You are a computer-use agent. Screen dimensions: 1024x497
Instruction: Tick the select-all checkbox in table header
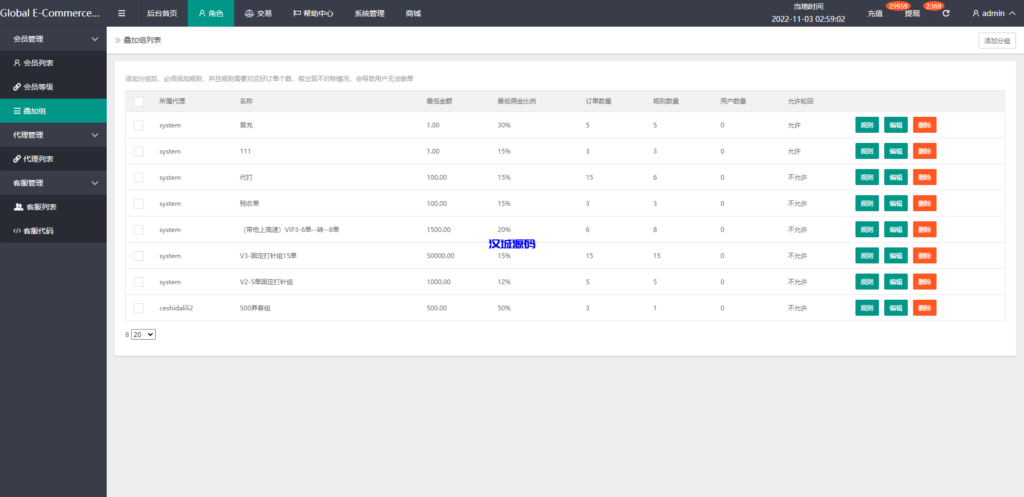[139, 101]
